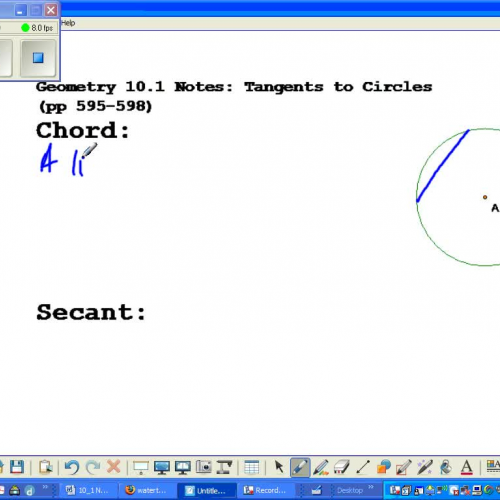This screenshot has width=500, height=500.
Task: Click the circle center point near A
Action: coord(485,197)
